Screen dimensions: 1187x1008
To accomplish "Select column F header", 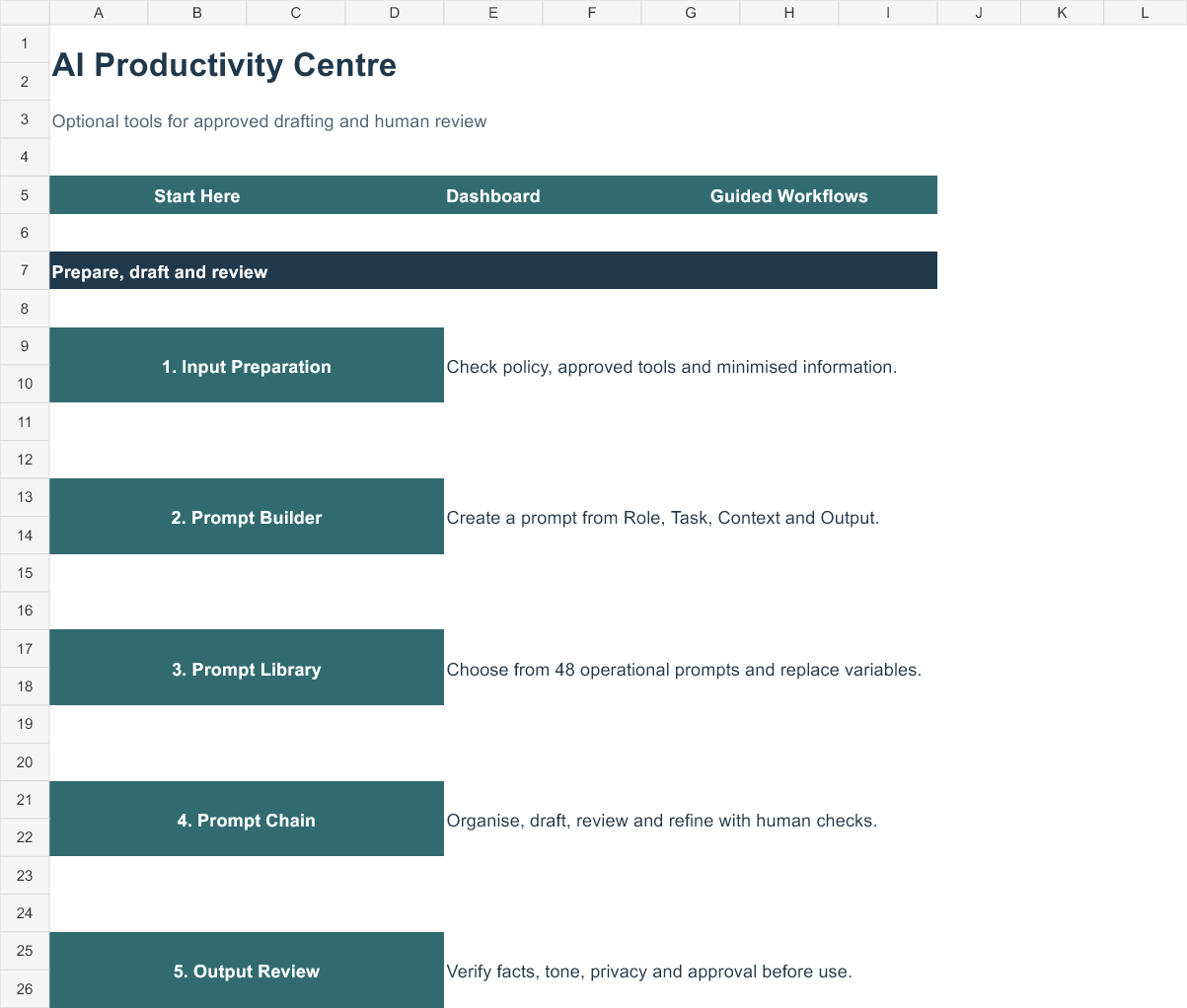I will (x=592, y=13).
